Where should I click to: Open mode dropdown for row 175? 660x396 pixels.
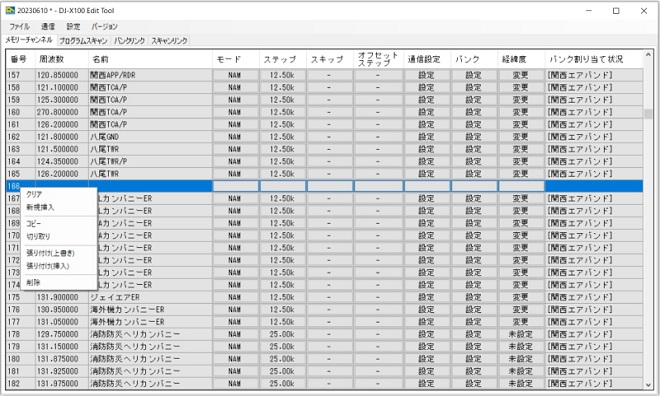(x=235, y=298)
